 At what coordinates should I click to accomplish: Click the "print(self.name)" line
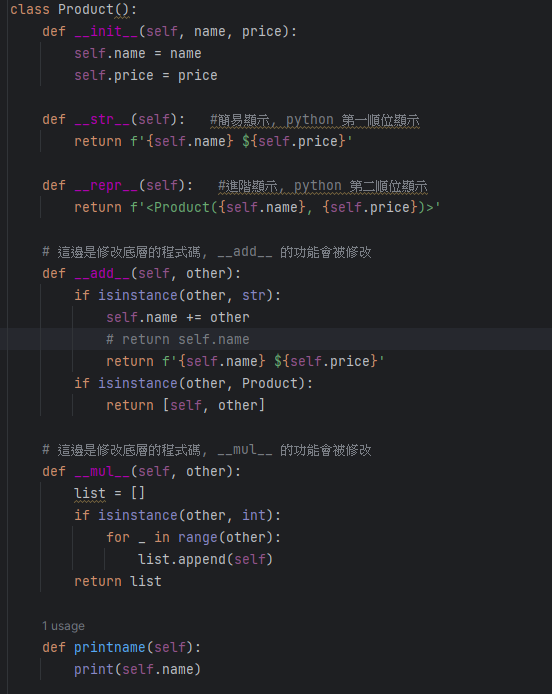(137, 669)
